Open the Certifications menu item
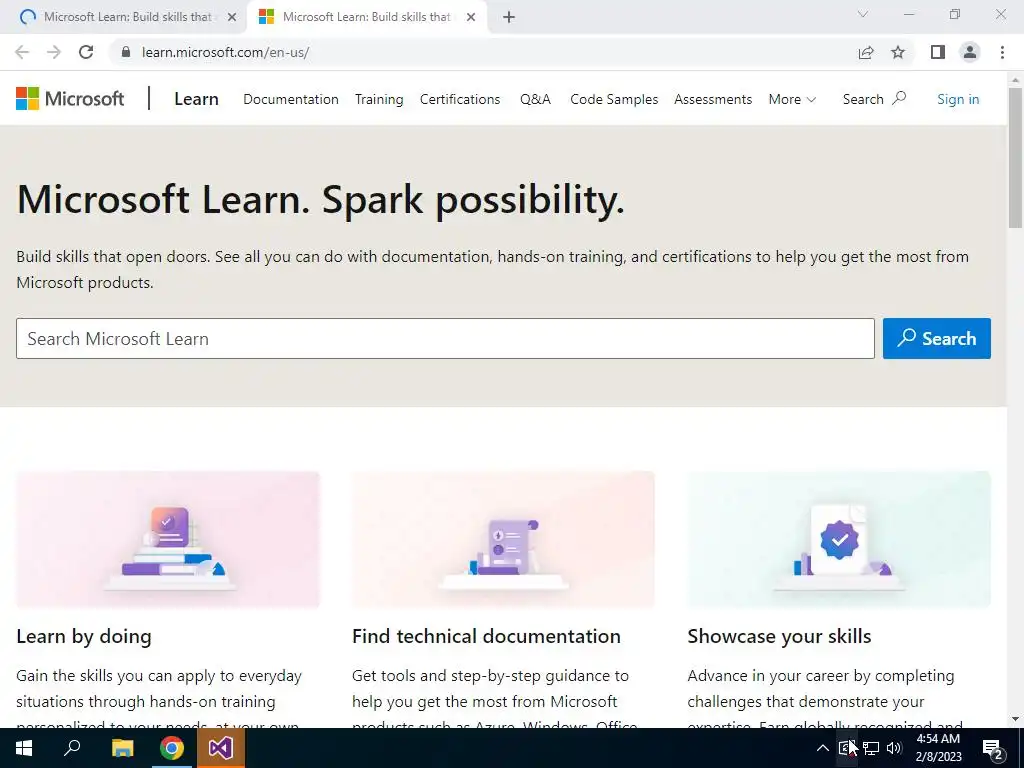1024x768 pixels. [x=460, y=99]
